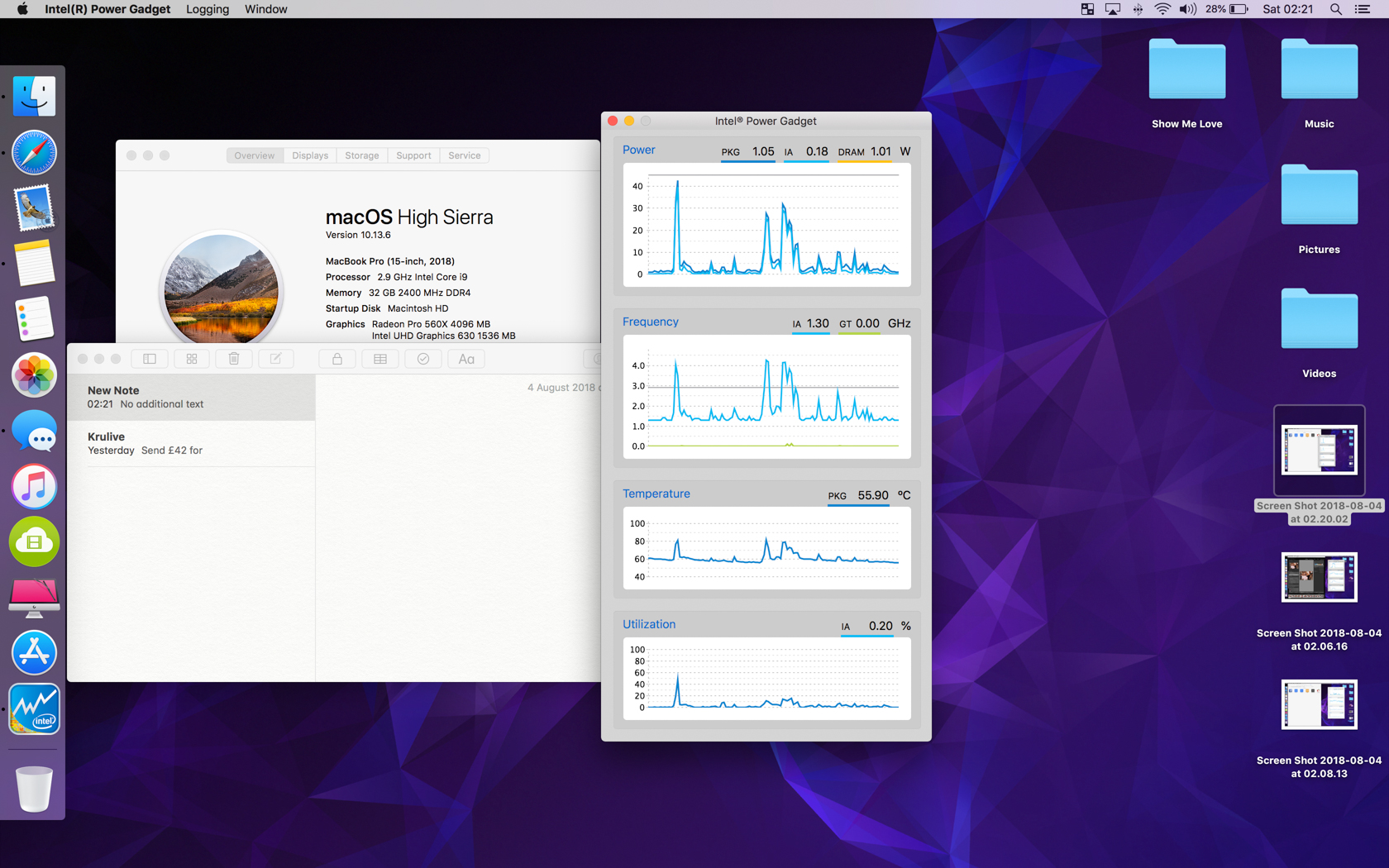The width and height of the screenshot is (1389, 868).
Task: Click the Power graph in Power Gadget
Action: coord(766,225)
